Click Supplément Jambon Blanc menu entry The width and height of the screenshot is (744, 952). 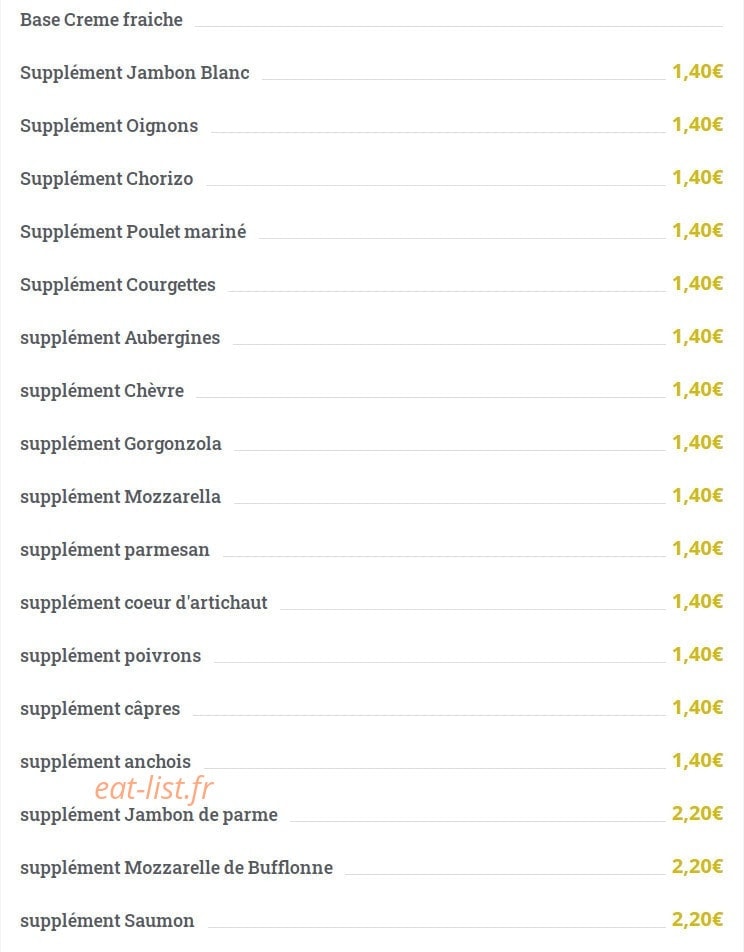click(135, 73)
